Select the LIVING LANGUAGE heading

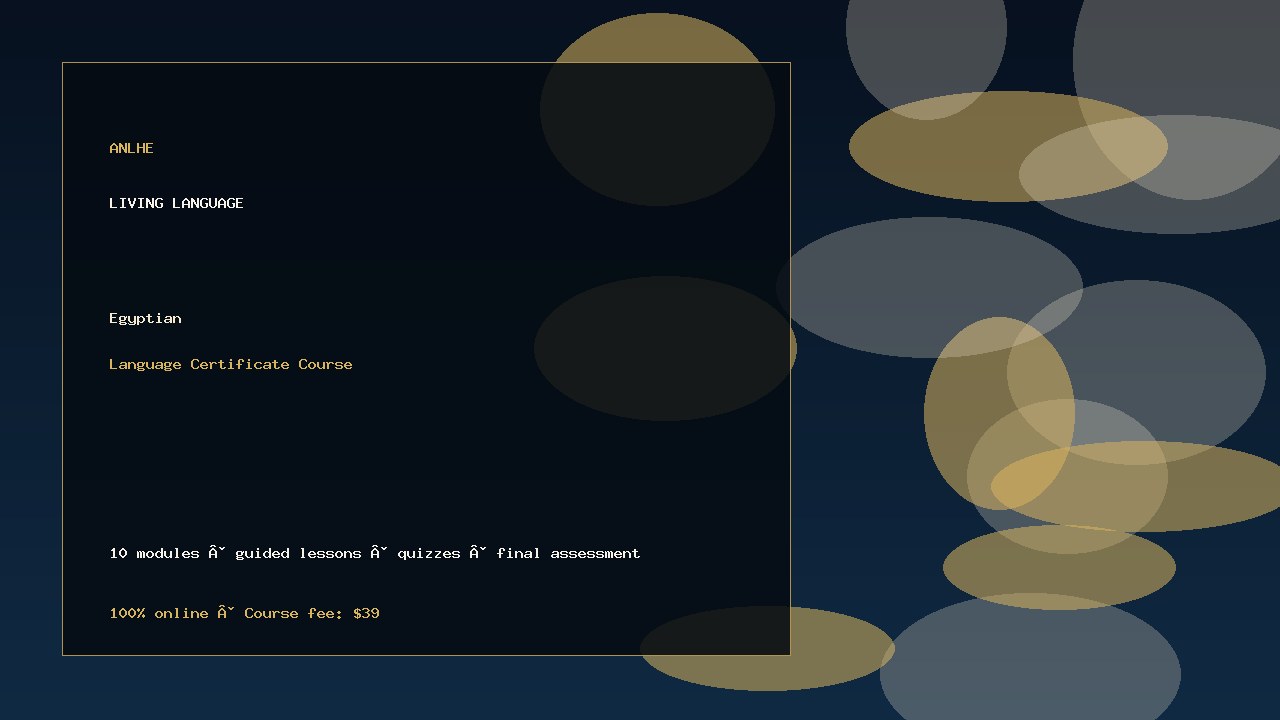pos(176,203)
